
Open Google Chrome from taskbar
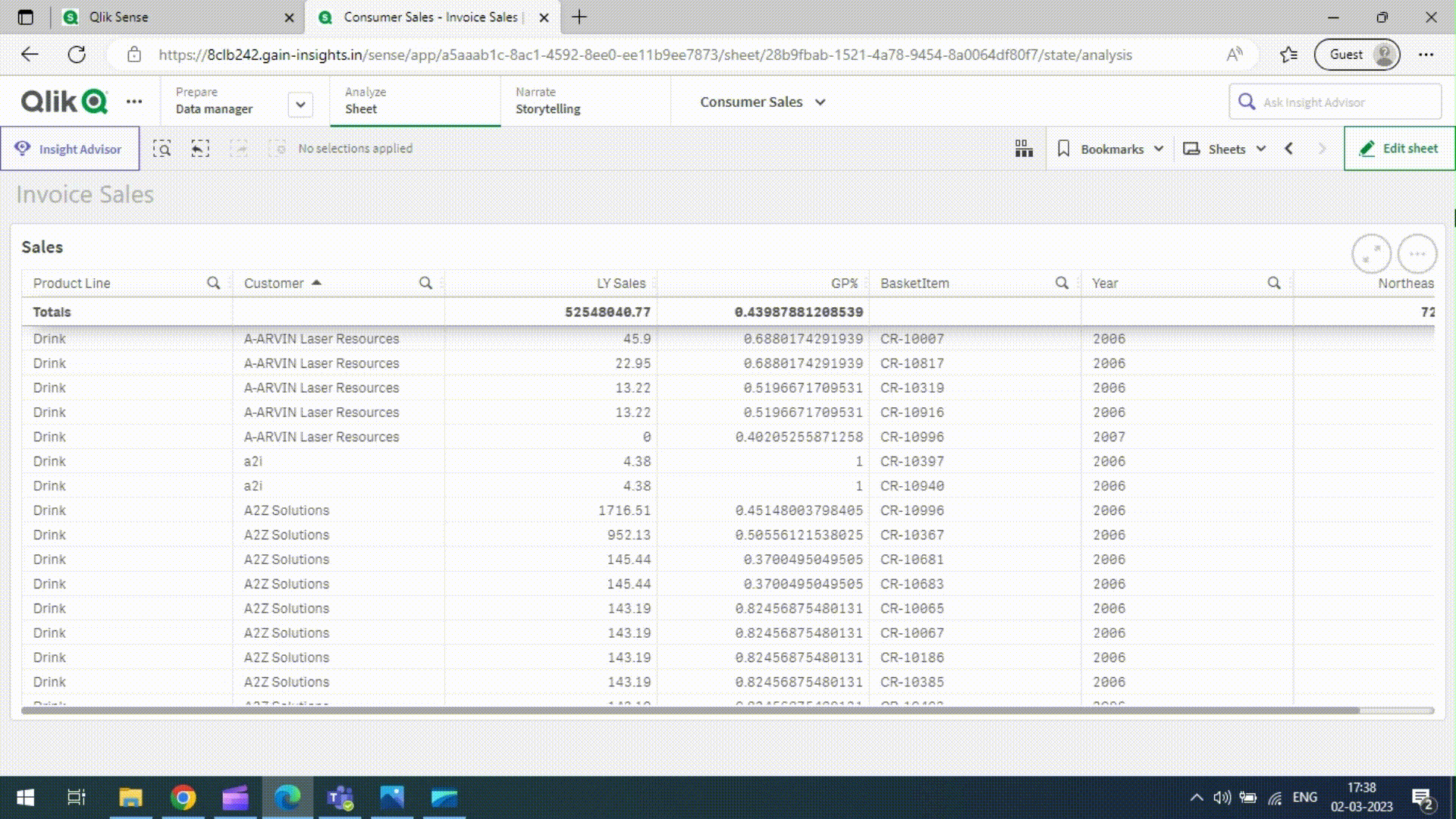point(183,798)
